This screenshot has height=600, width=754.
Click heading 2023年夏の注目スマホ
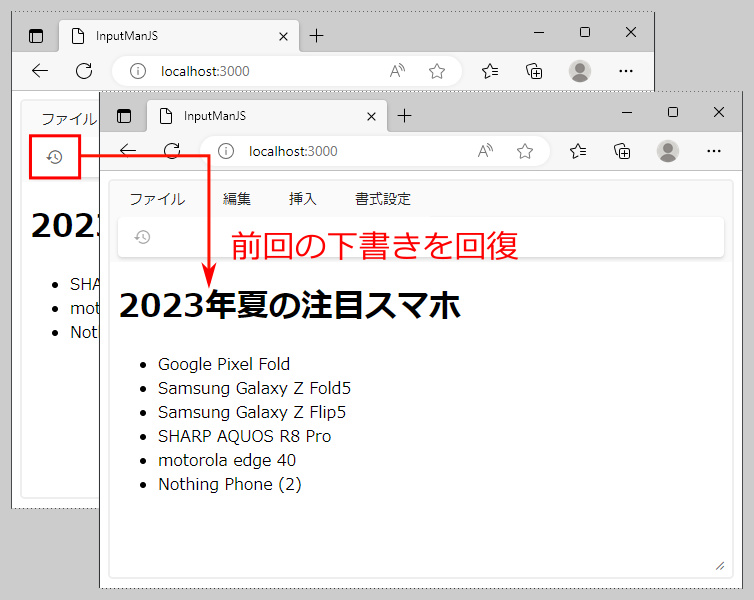[290, 306]
